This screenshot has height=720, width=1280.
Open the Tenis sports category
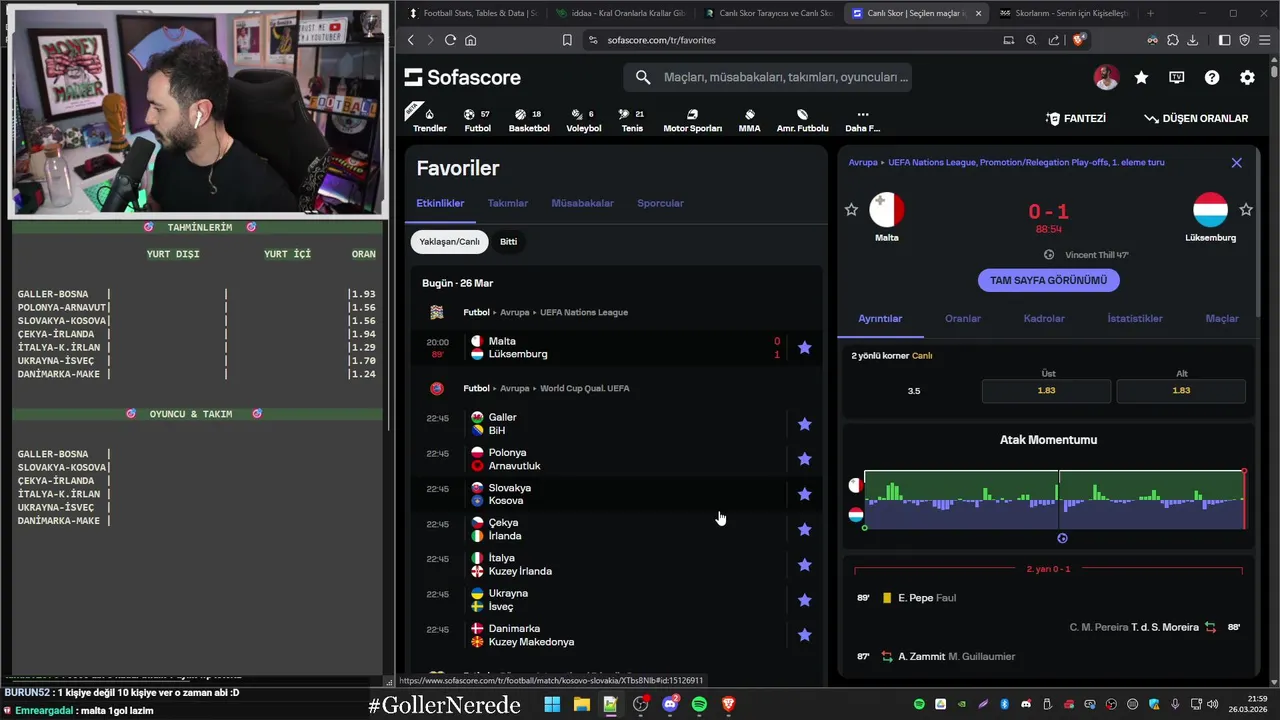[632, 120]
